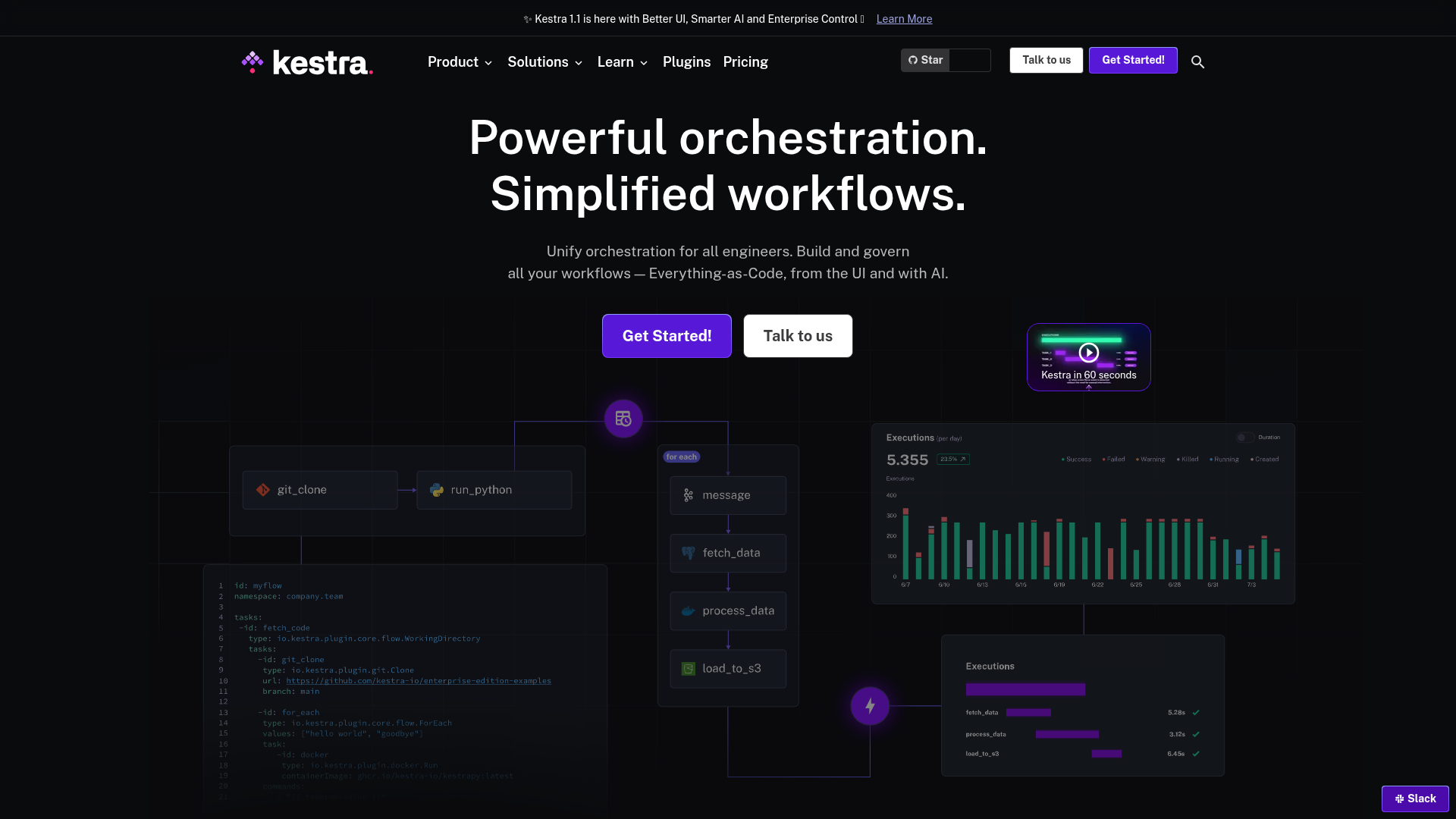This screenshot has width=1456, height=819.
Task: Play the Kestra in 60 seconds video
Action: click(x=1088, y=351)
